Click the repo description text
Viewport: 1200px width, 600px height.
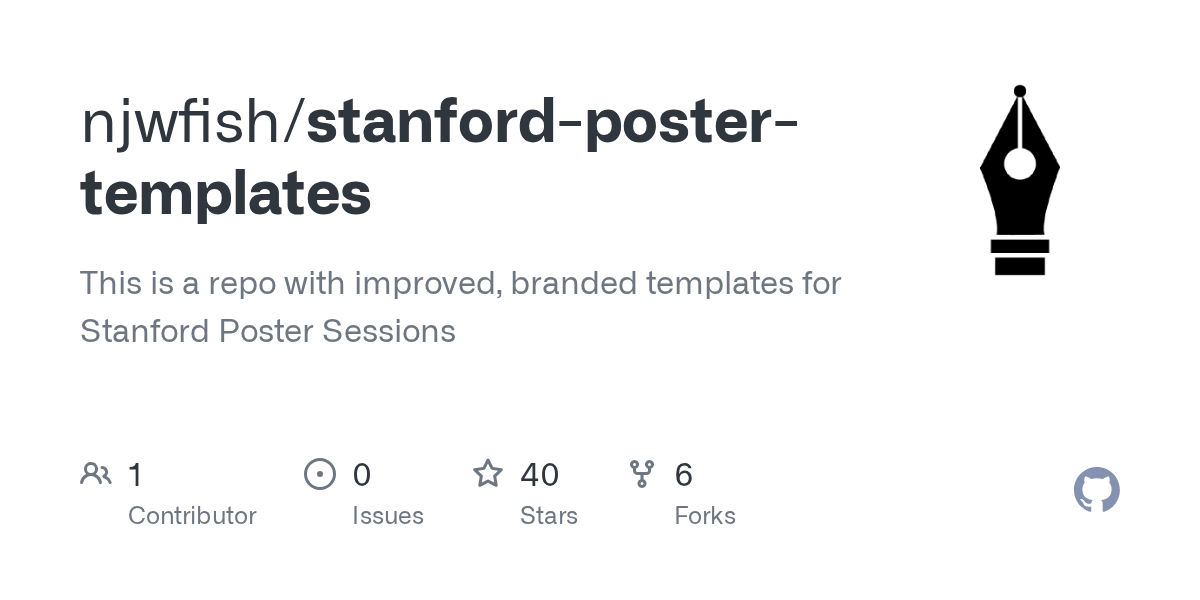tap(461, 307)
